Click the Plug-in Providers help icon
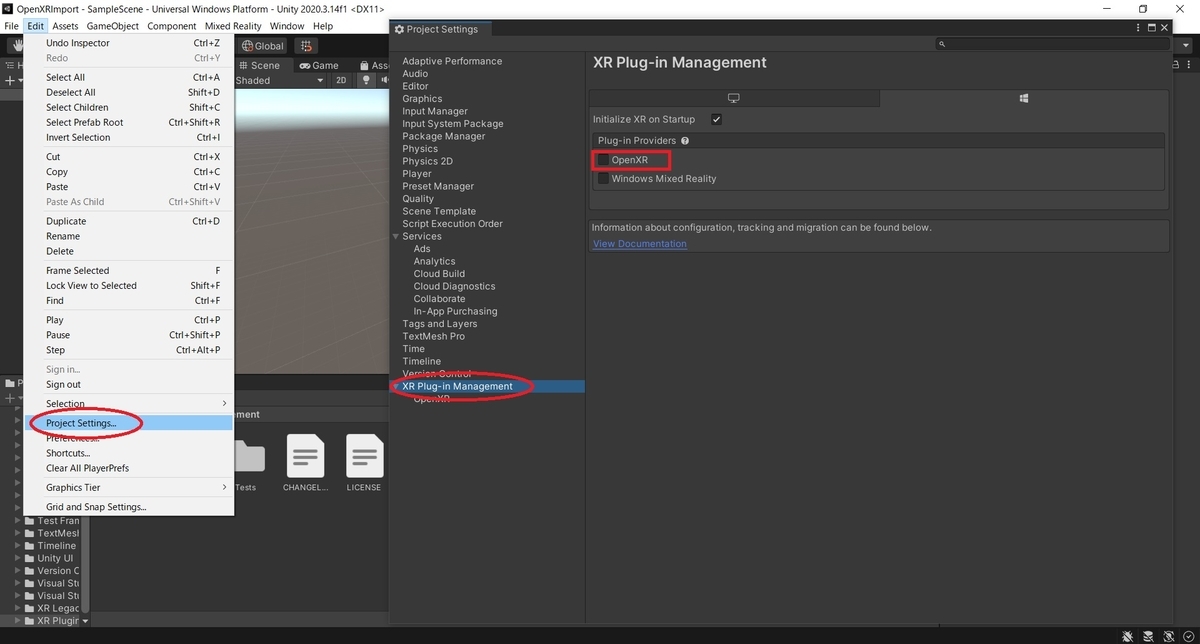This screenshot has height=644, width=1200. pyautogui.click(x=685, y=141)
